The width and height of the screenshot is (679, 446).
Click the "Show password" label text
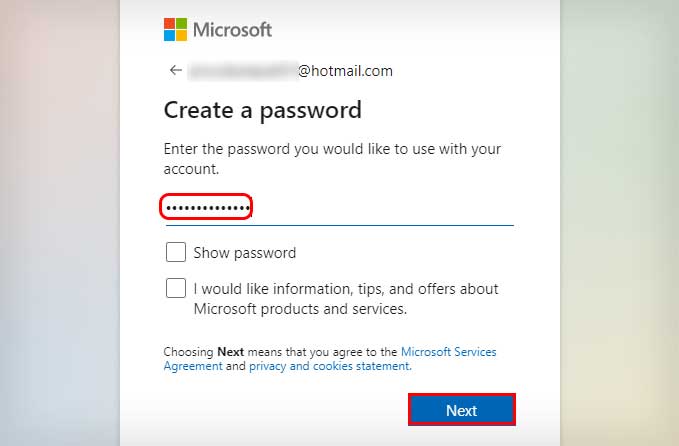click(x=245, y=253)
